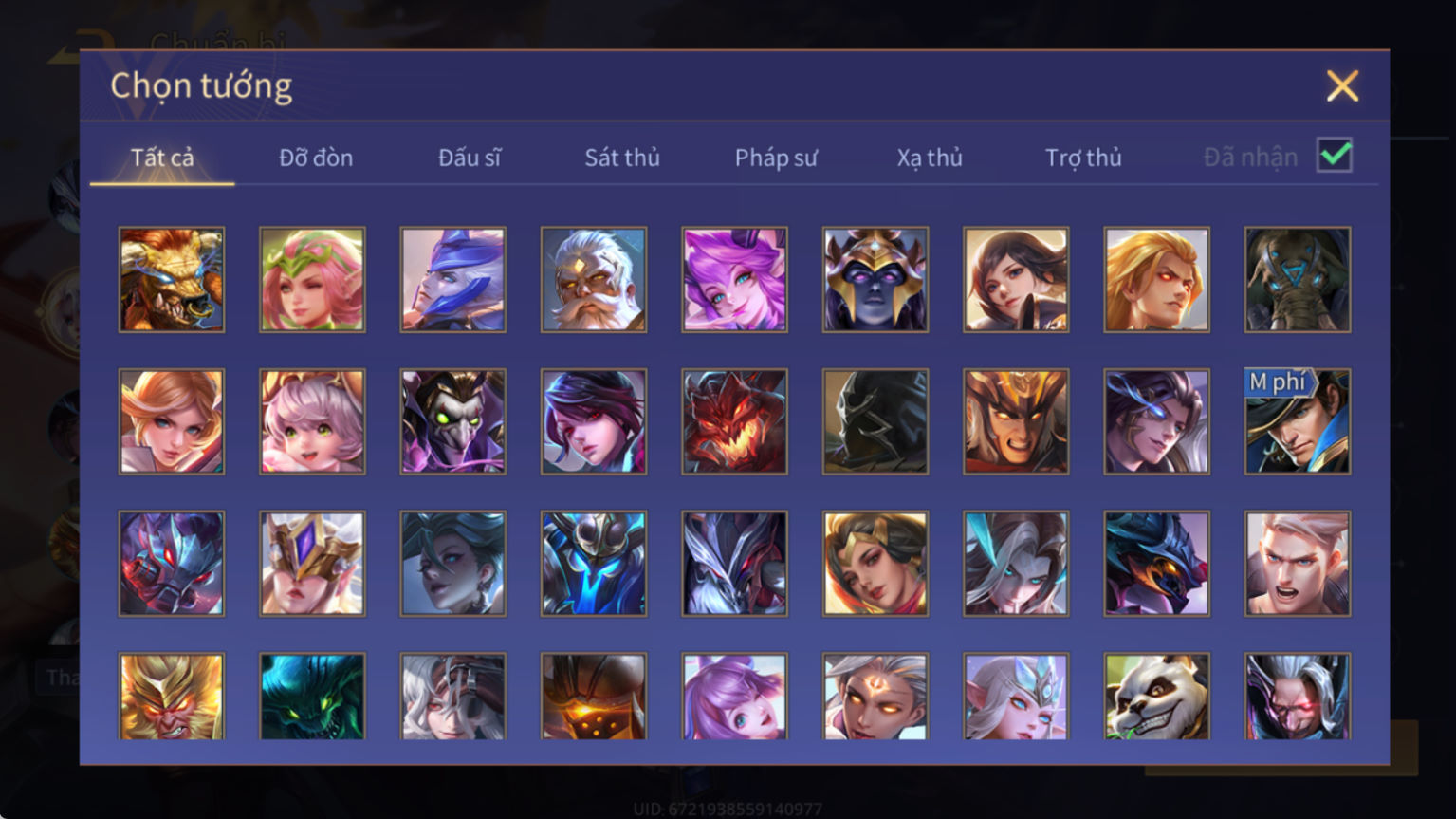Image resolution: width=1456 pixels, height=819 pixels.
Task: Open the "Pháp sư" tab
Action: (x=776, y=158)
